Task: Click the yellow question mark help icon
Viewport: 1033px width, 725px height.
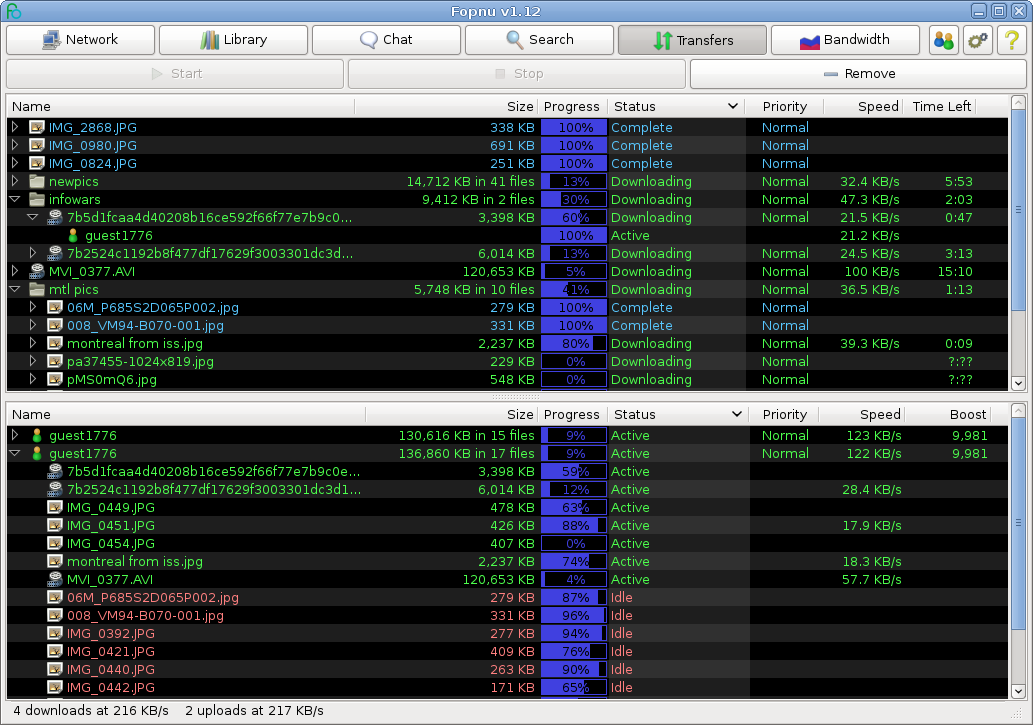Action: [x=1012, y=40]
